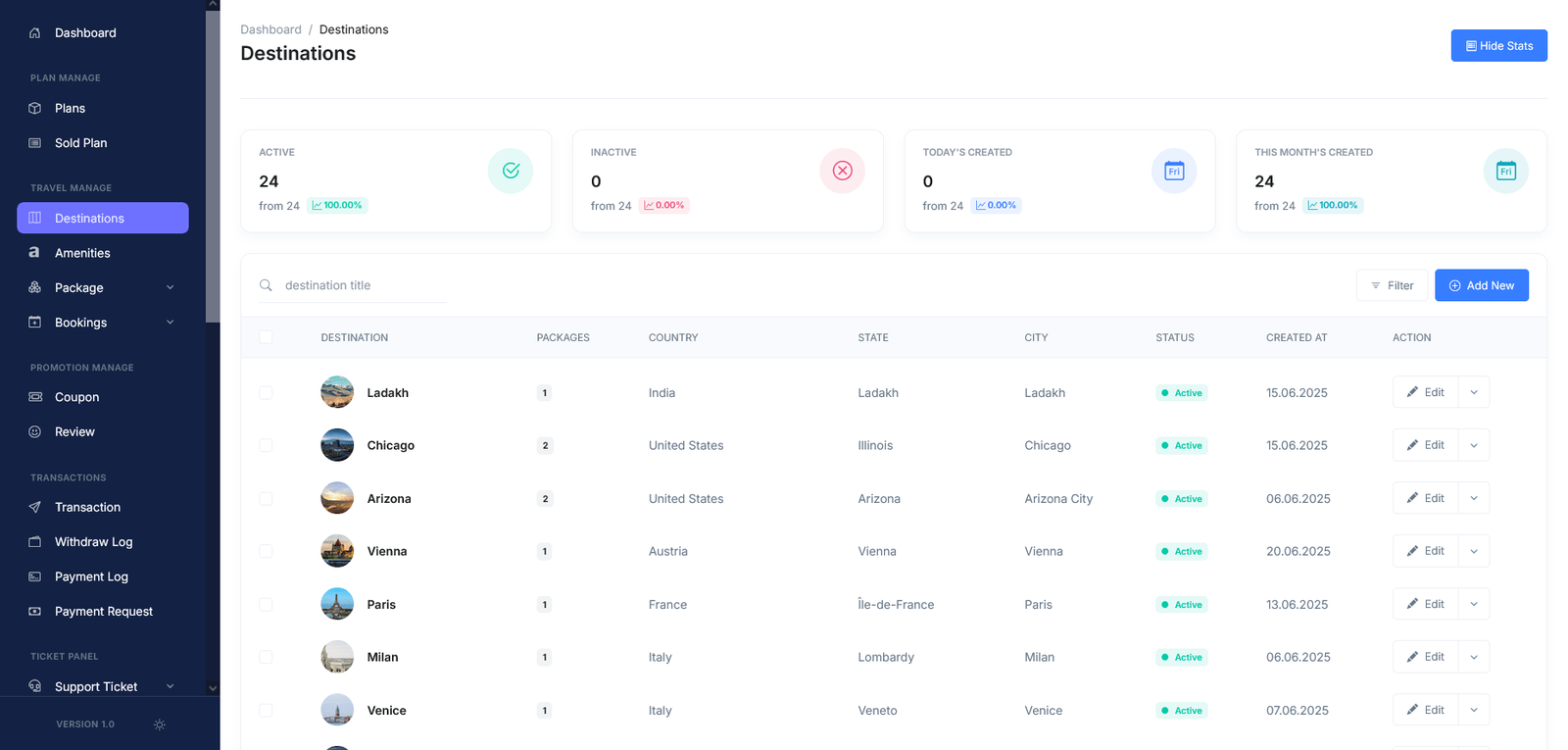Toggle theme with the sun icon
Image resolution: width=1568 pixels, height=750 pixels.
point(160,725)
